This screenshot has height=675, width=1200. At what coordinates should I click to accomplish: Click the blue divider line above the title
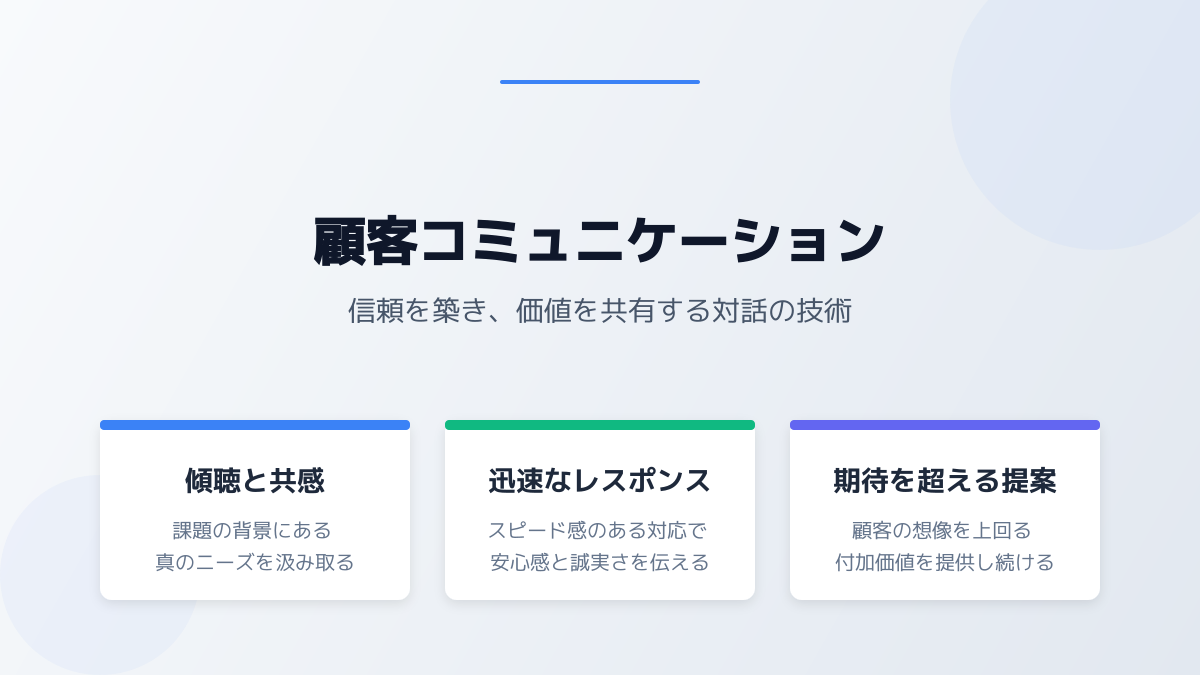[x=600, y=82]
